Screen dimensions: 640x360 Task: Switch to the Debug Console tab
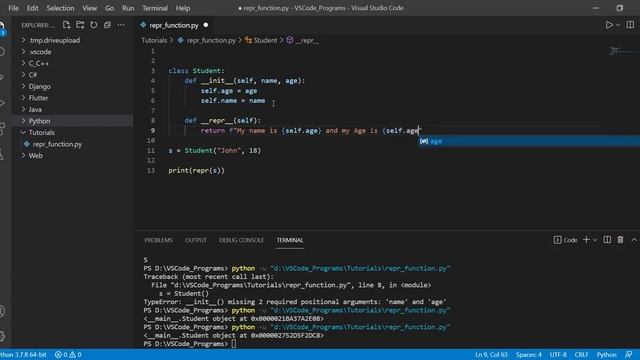pyautogui.click(x=241, y=240)
